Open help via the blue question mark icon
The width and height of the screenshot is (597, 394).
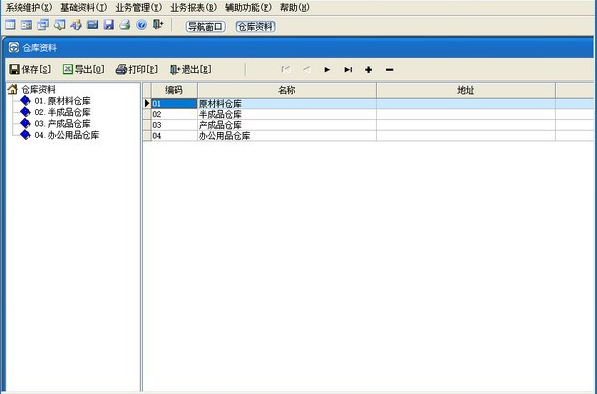(x=142, y=25)
